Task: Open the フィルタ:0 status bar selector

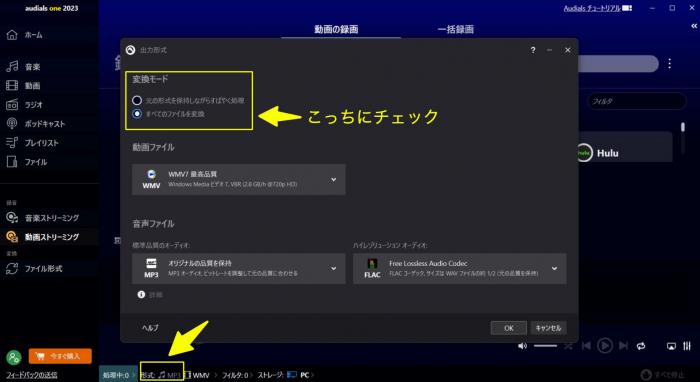Action: (x=235, y=375)
